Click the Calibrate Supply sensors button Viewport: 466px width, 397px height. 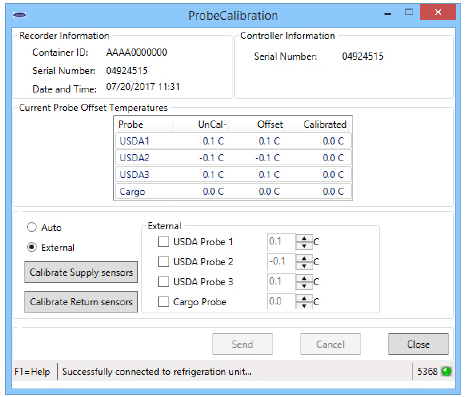coord(81,272)
